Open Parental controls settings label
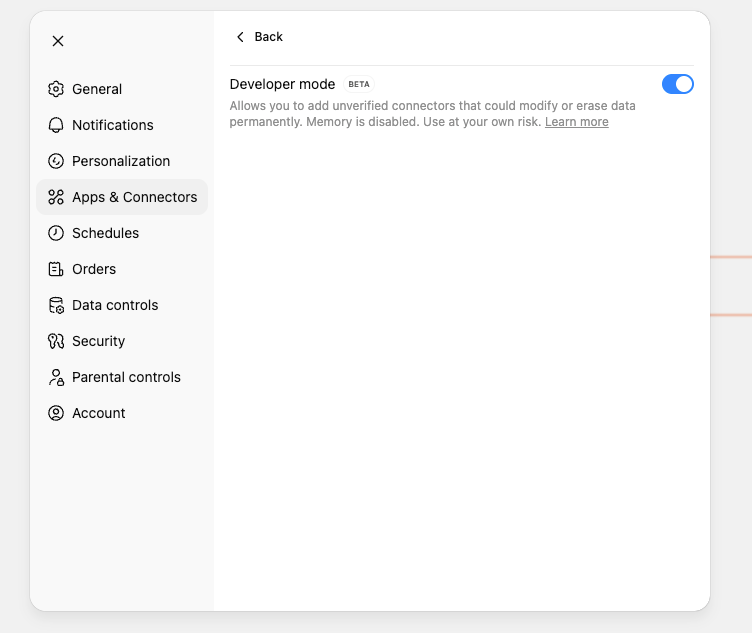Image resolution: width=752 pixels, height=633 pixels. 126,377
